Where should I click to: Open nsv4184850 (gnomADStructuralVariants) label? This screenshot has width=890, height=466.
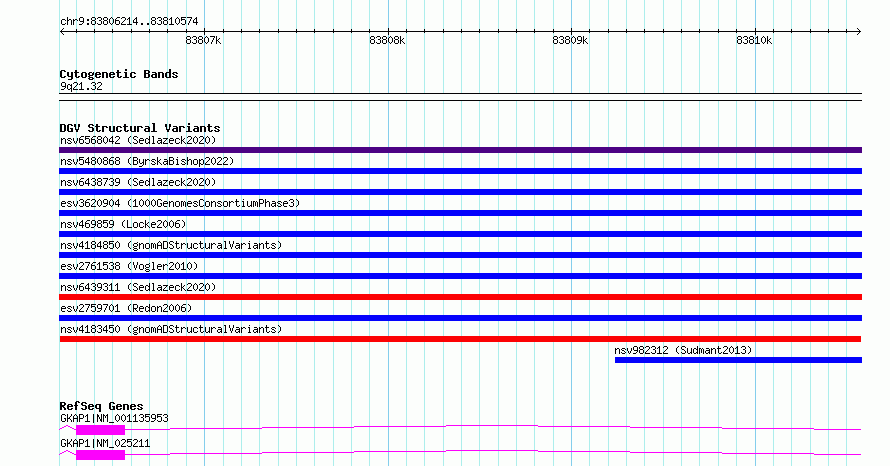171,245
